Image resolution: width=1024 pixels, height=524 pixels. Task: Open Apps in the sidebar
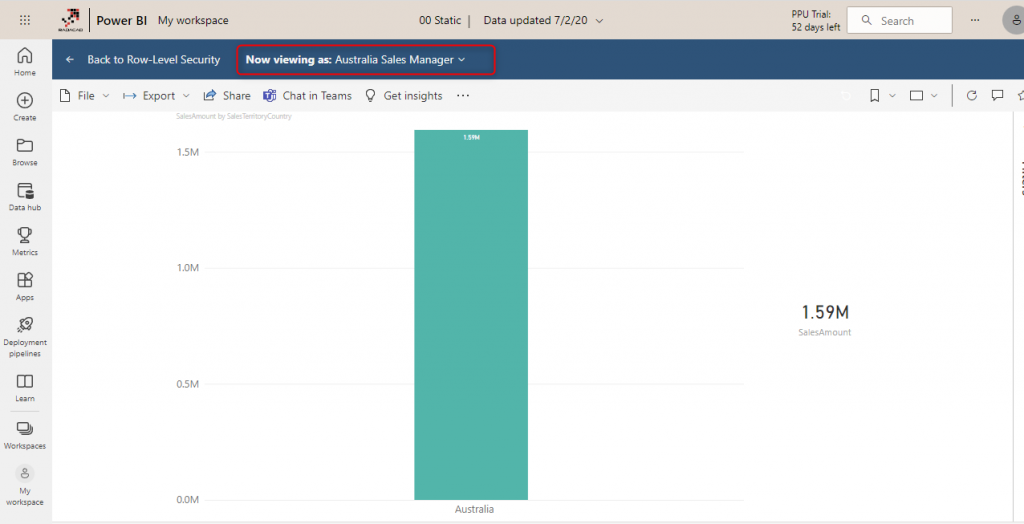25,286
